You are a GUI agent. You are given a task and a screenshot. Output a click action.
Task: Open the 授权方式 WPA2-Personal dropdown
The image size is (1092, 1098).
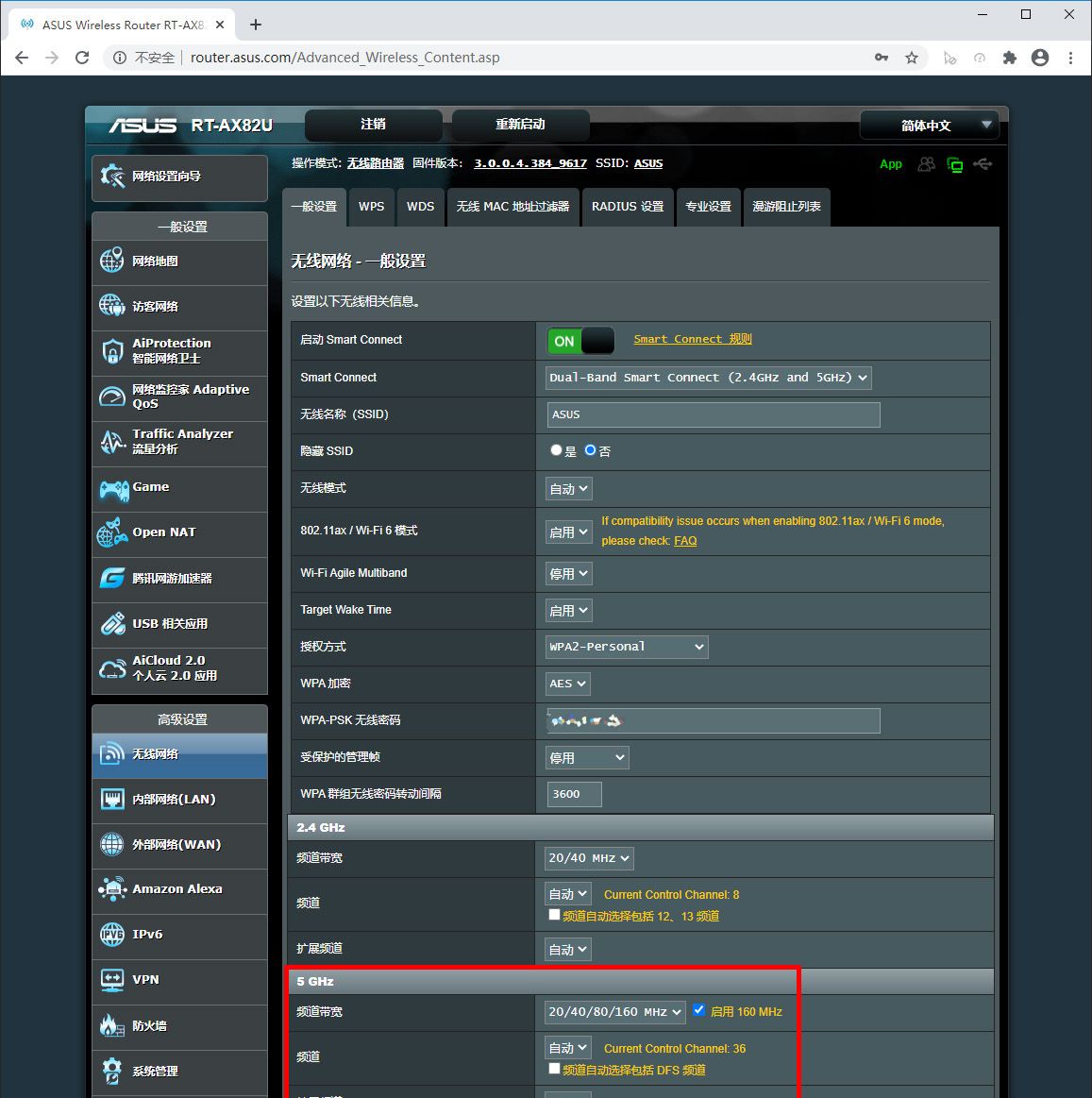coord(626,647)
